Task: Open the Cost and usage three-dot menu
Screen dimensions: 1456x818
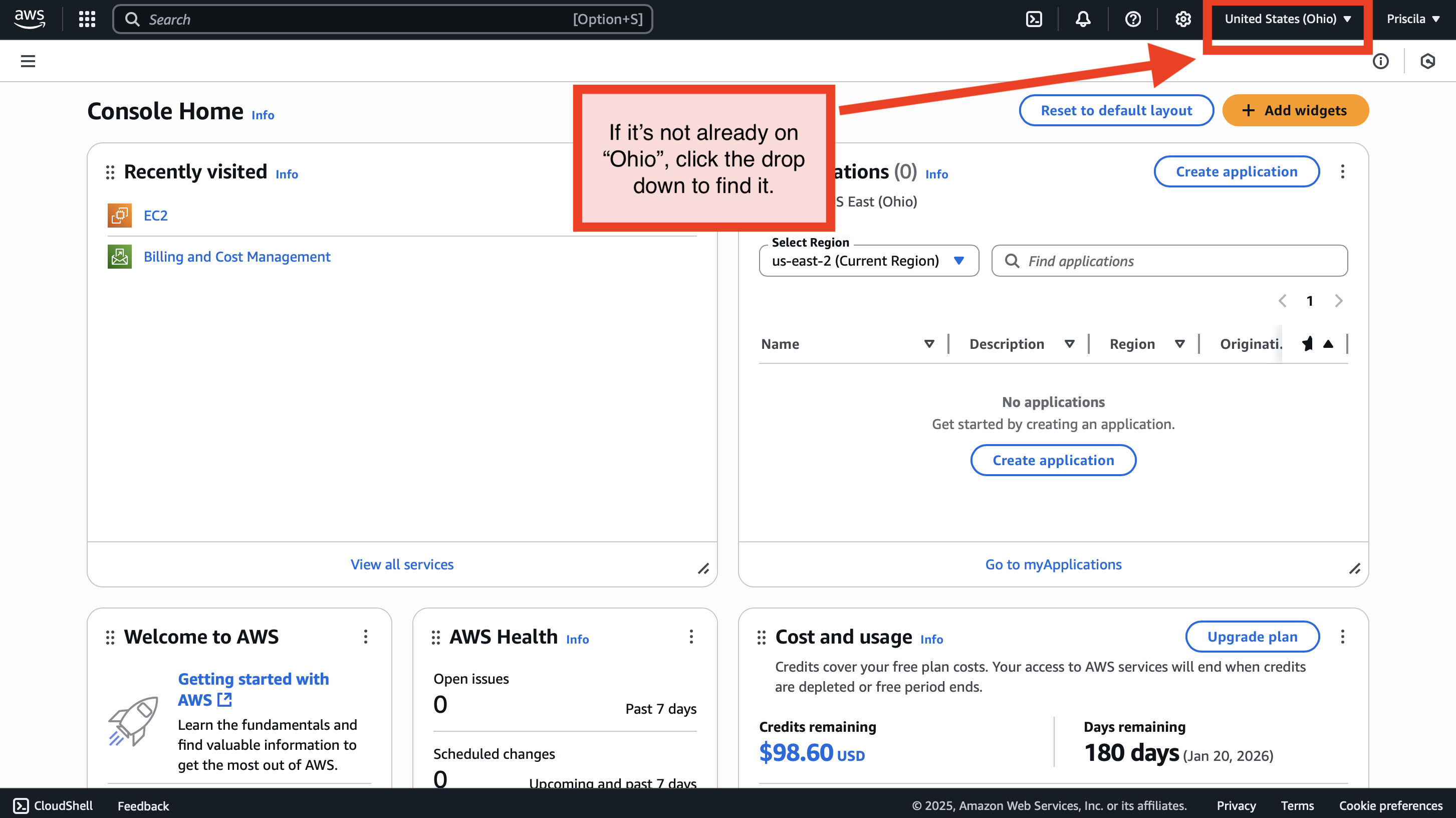Action: coord(1342,637)
